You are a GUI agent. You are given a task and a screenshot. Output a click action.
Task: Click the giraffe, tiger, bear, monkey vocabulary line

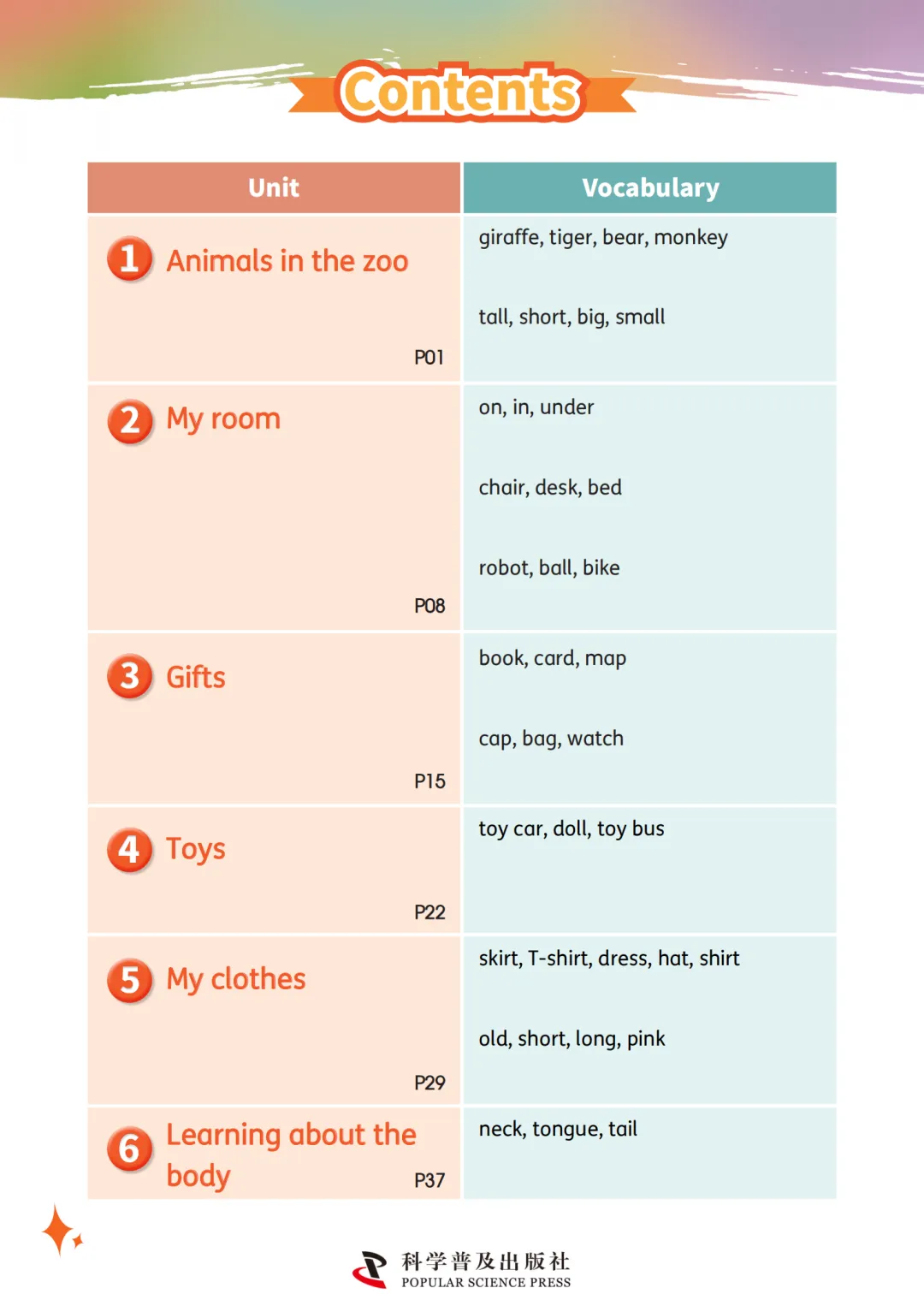[603, 238]
